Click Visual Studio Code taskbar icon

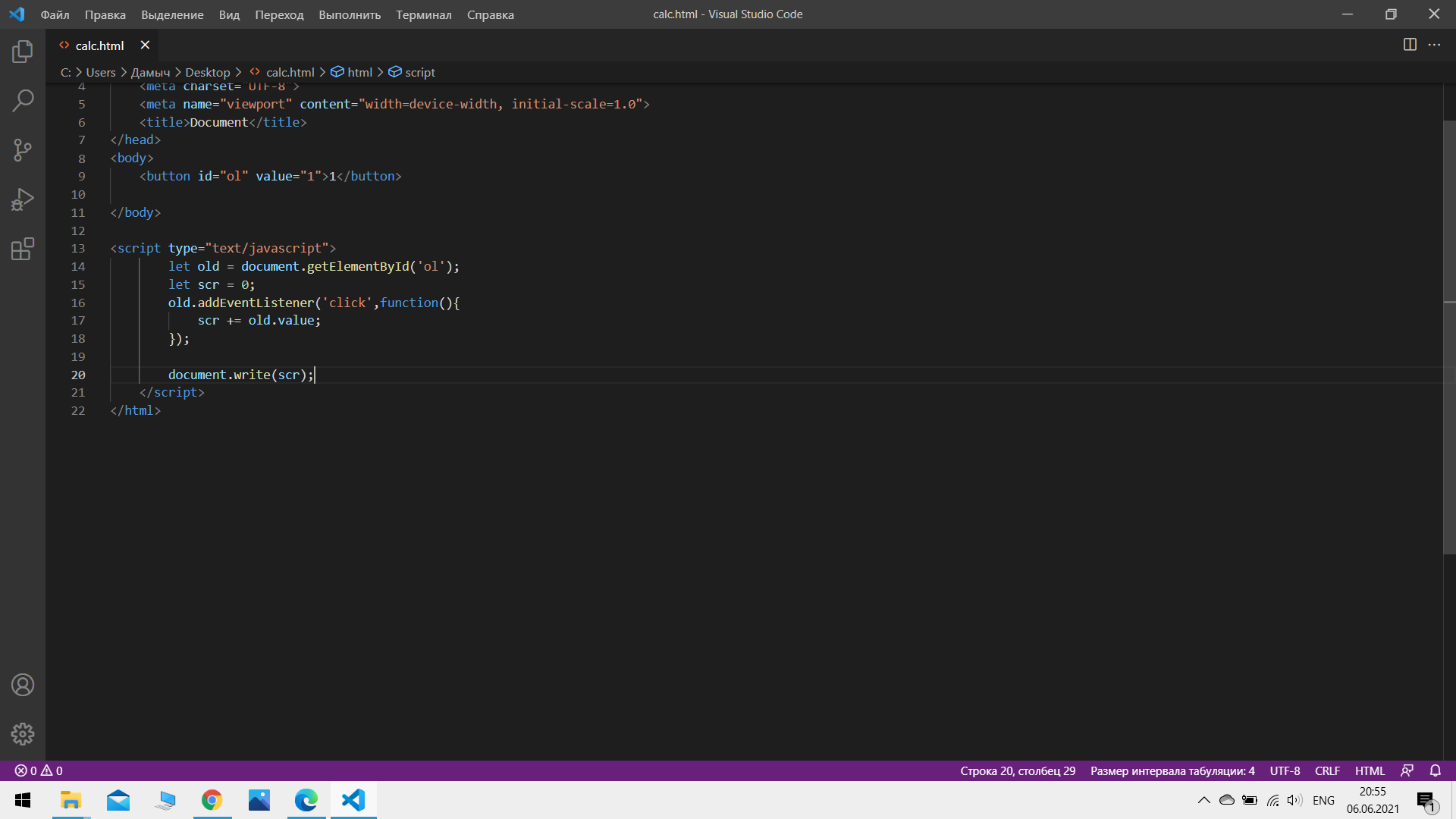click(x=353, y=800)
